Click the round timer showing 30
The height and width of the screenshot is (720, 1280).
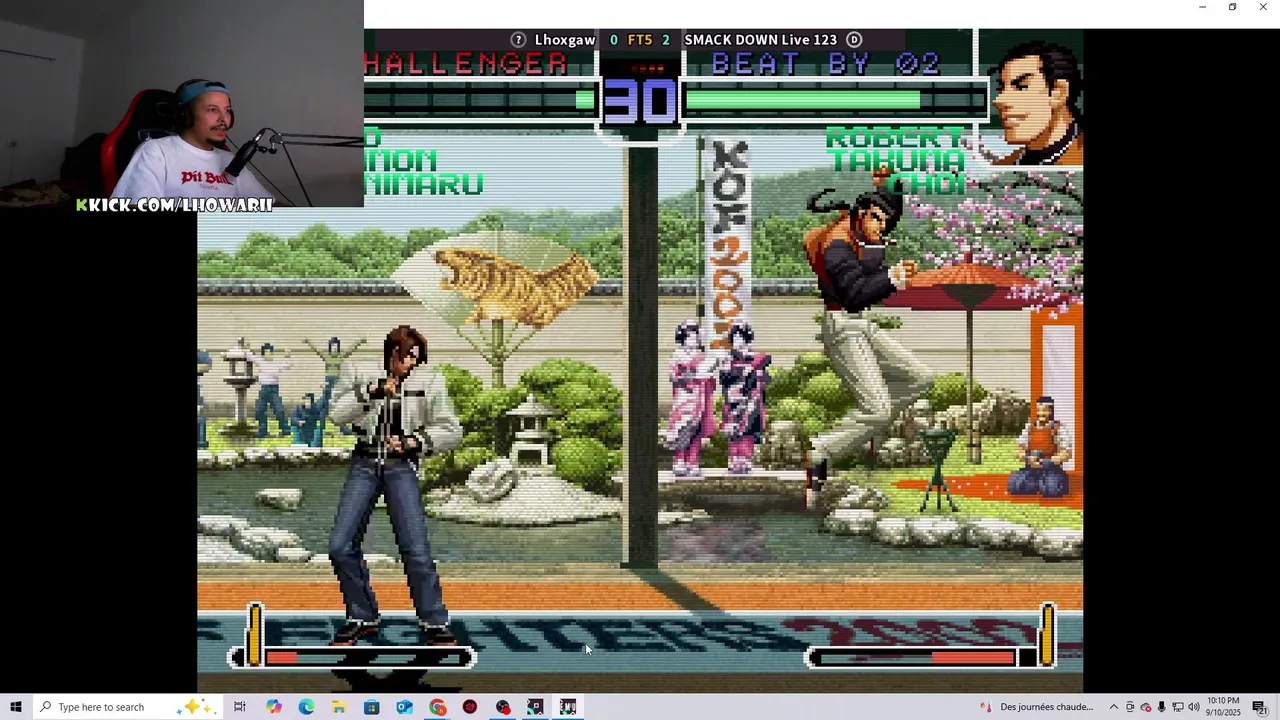(x=639, y=101)
